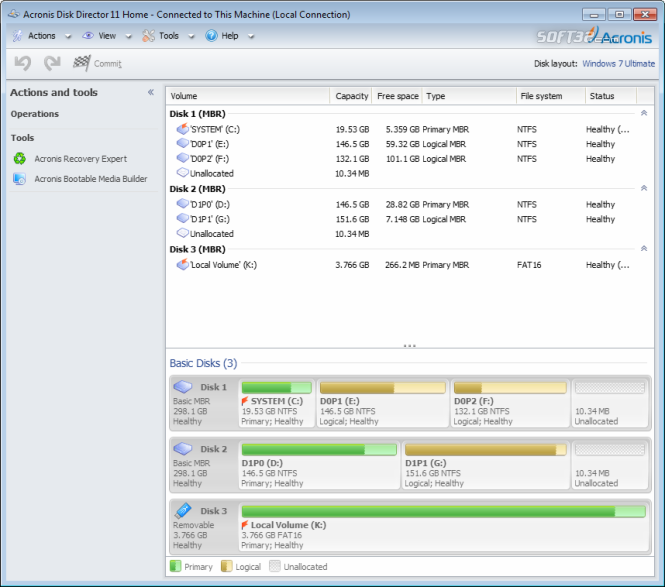
Task: Sort by the Volume column header
Action: [x=248, y=96]
